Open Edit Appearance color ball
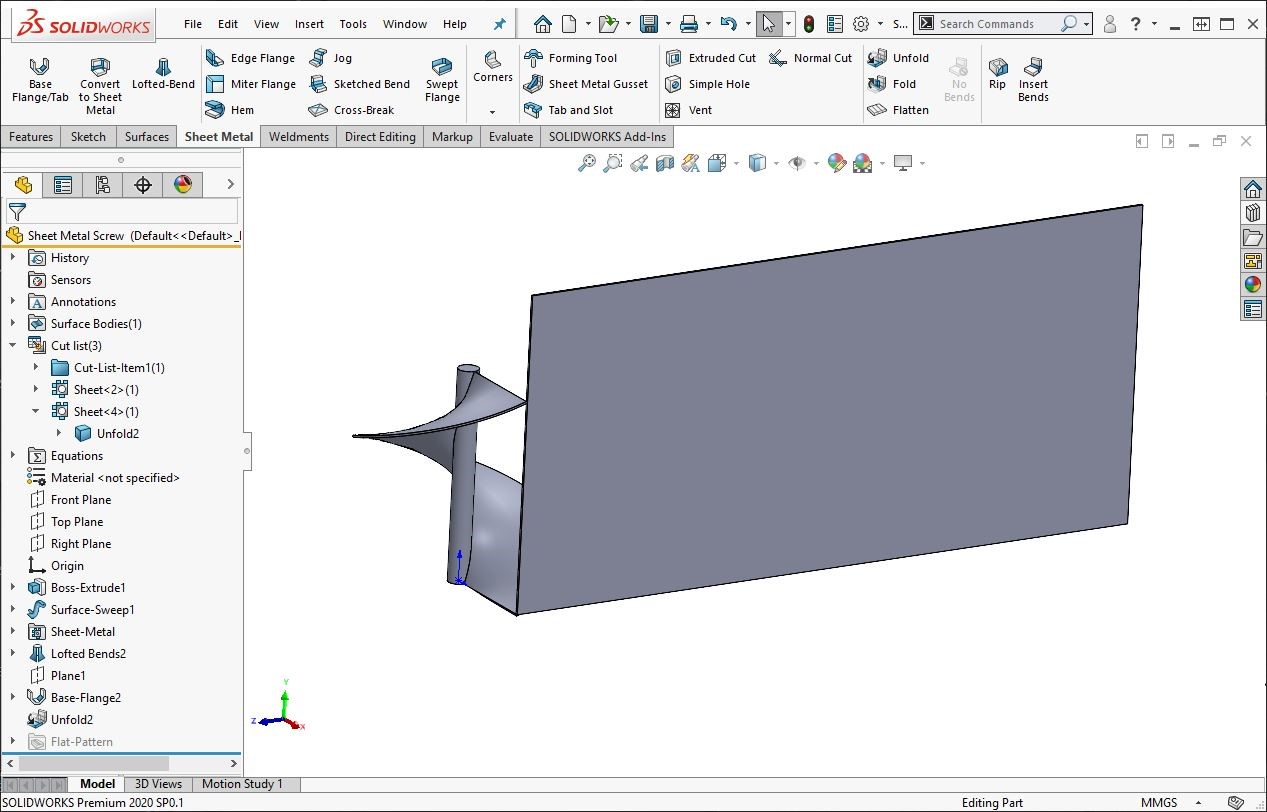Viewport: 1267px width, 812px height. (837, 163)
